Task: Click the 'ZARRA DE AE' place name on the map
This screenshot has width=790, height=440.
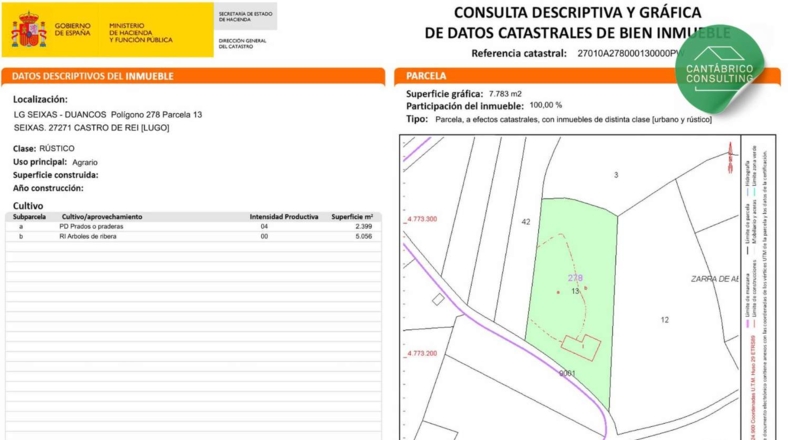Action: point(715,279)
